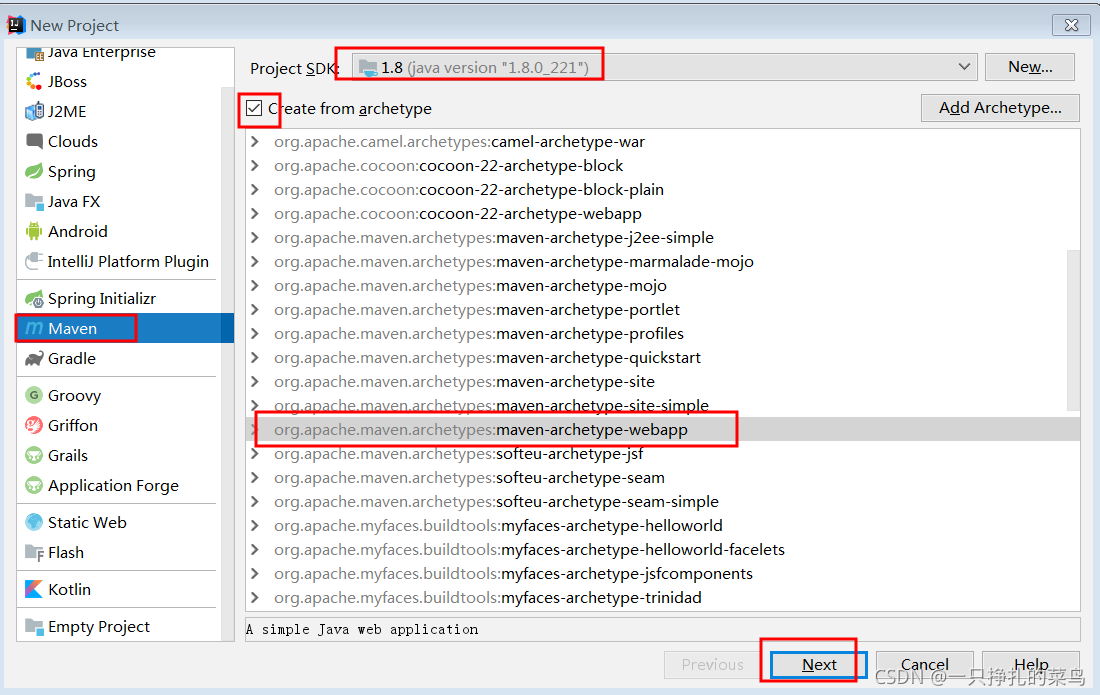
Task: Choose the Android project type icon
Action: pos(35,230)
